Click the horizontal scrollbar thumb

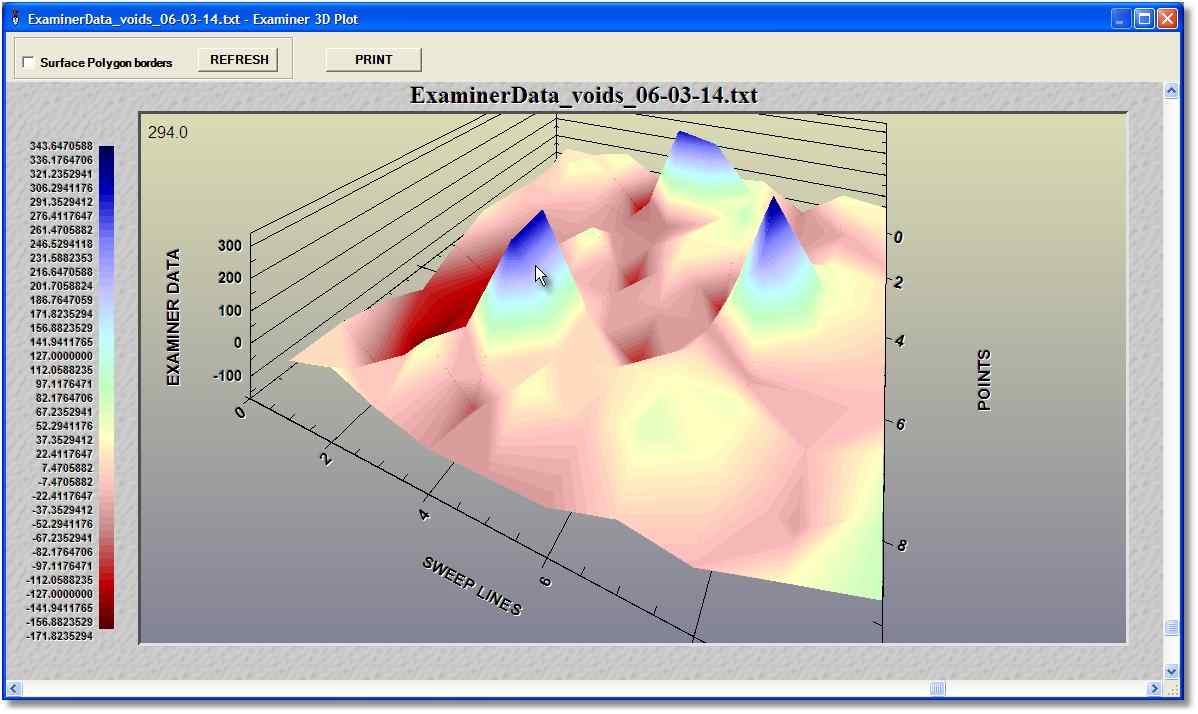pos(937,688)
